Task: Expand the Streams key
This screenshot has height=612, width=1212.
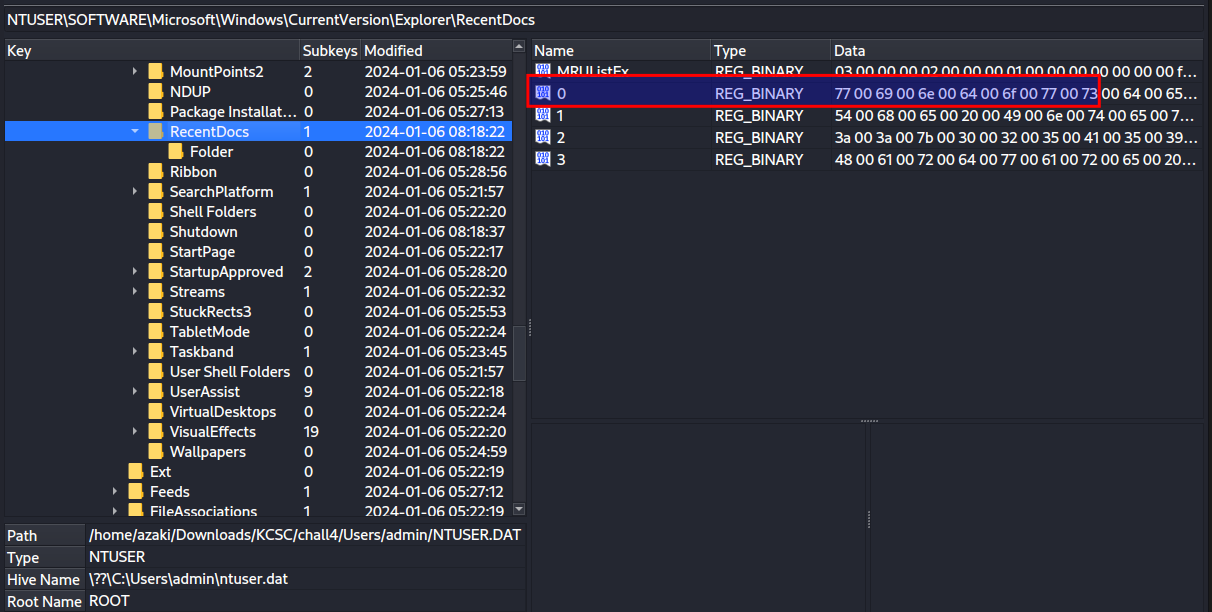Action: 135,291
